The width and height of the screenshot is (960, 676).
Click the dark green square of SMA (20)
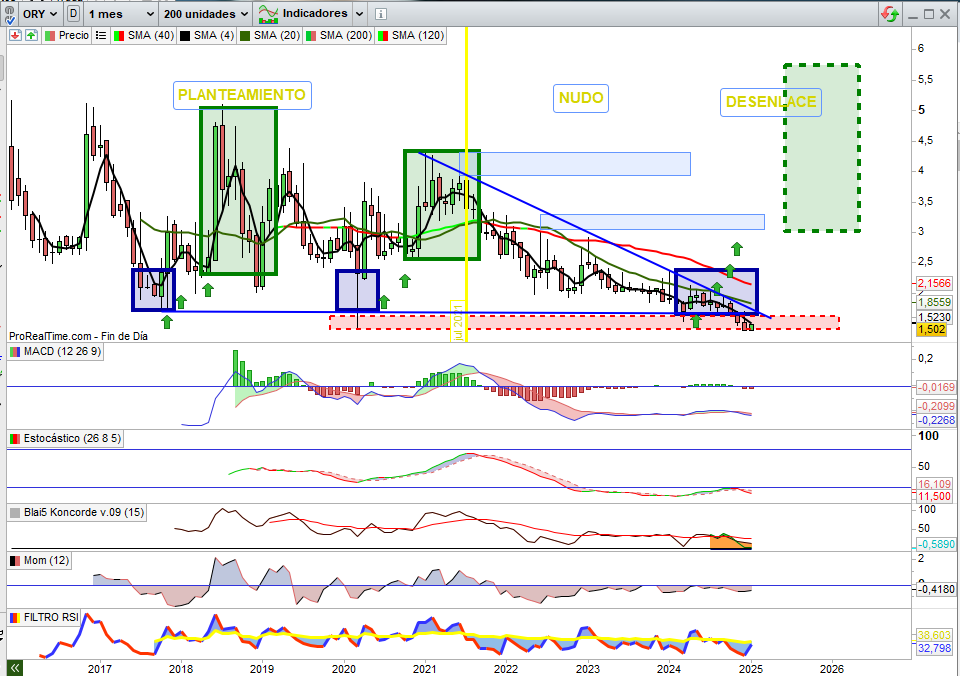tap(246, 36)
